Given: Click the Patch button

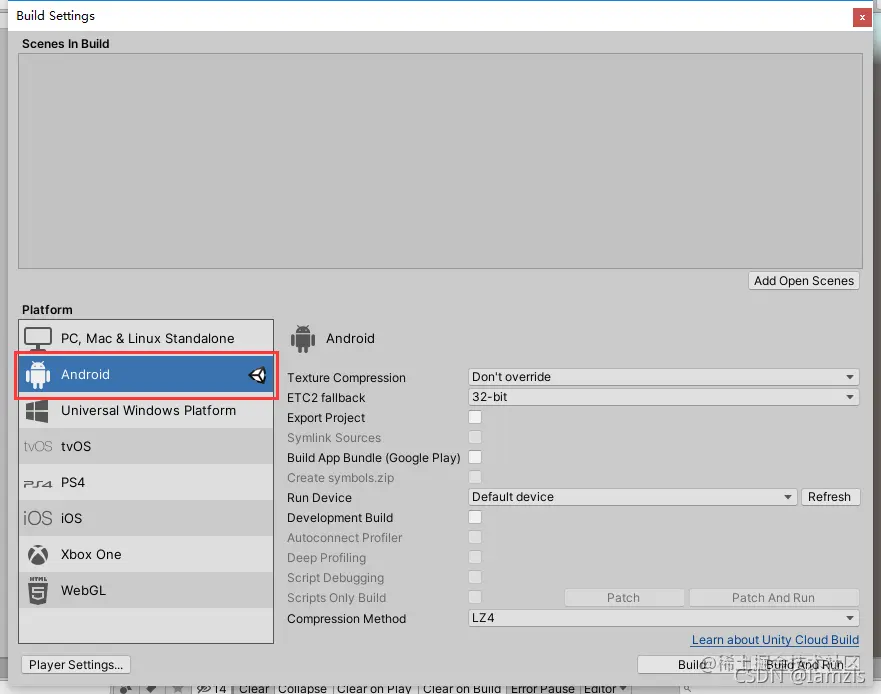Looking at the screenshot, I should click(x=624, y=598).
